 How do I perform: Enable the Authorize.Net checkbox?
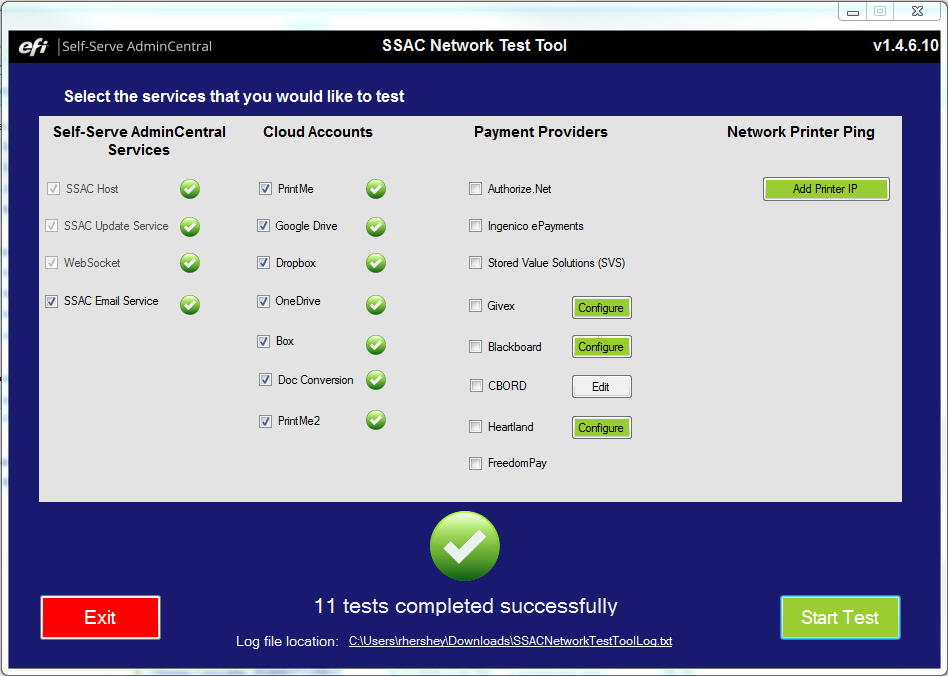pos(476,189)
